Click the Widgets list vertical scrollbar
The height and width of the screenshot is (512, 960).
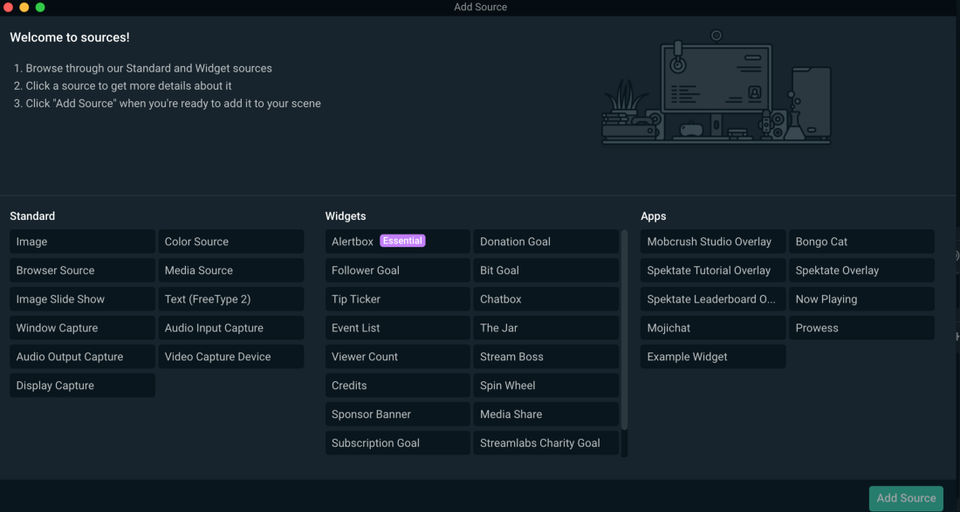624,329
